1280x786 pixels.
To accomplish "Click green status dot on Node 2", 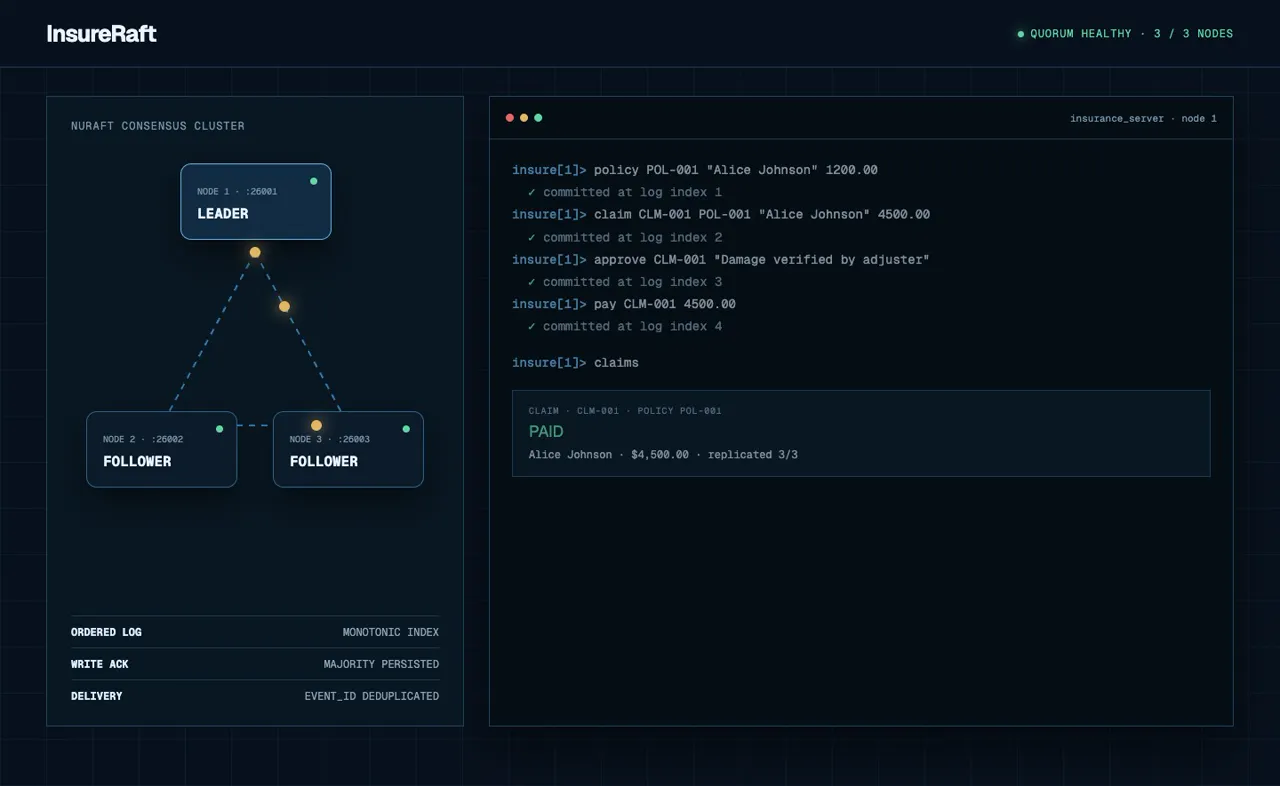I will pos(219,429).
